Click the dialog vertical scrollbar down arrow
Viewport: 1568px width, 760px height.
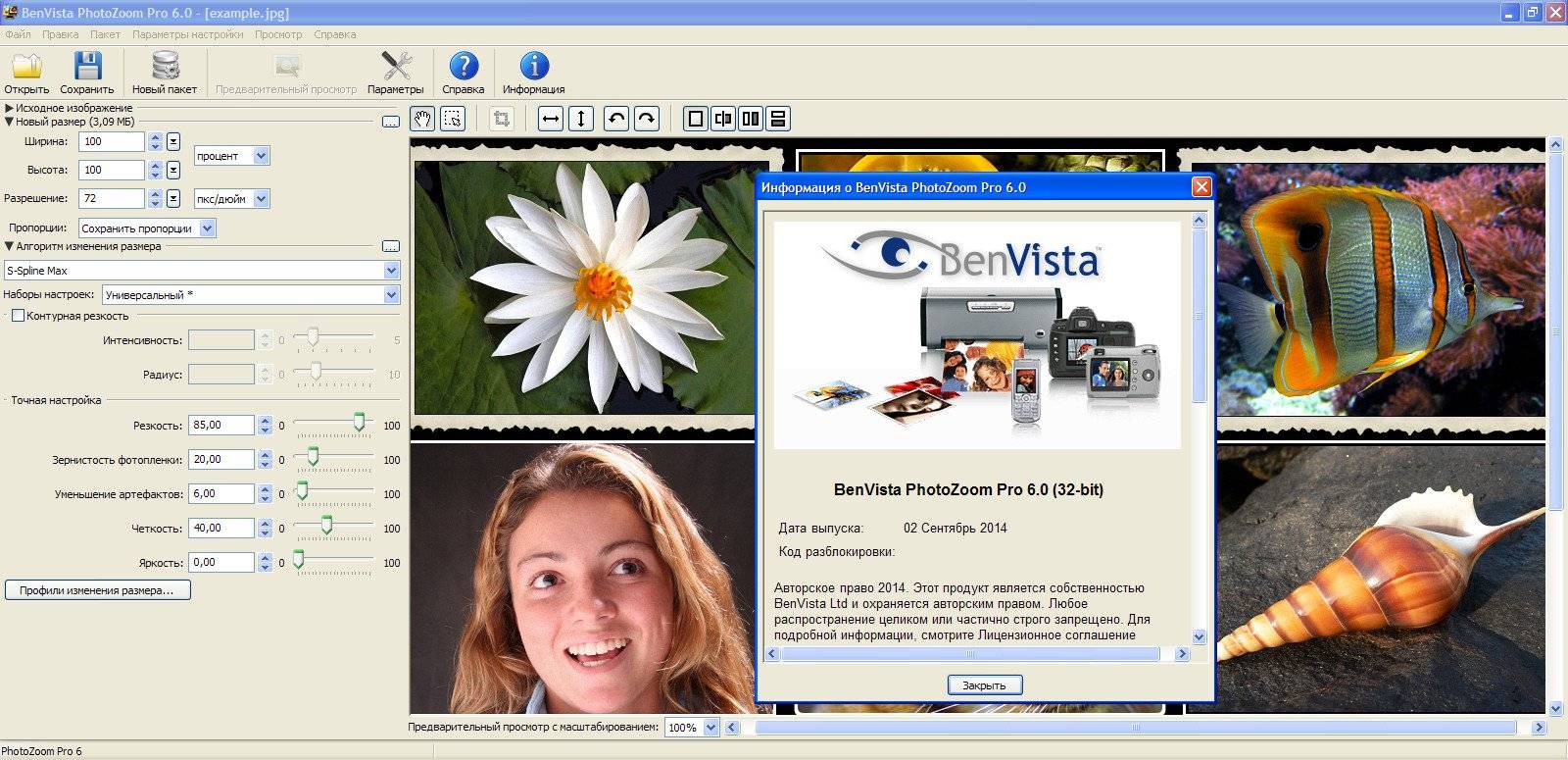(1199, 636)
